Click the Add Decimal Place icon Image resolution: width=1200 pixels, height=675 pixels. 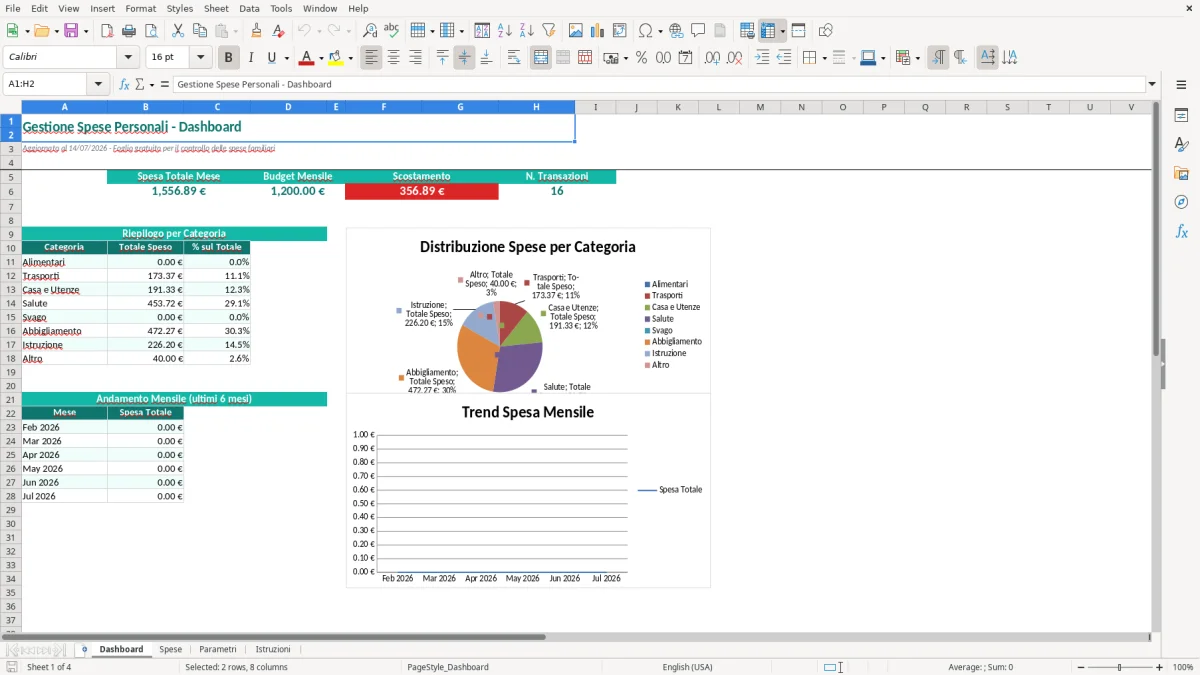point(713,58)
